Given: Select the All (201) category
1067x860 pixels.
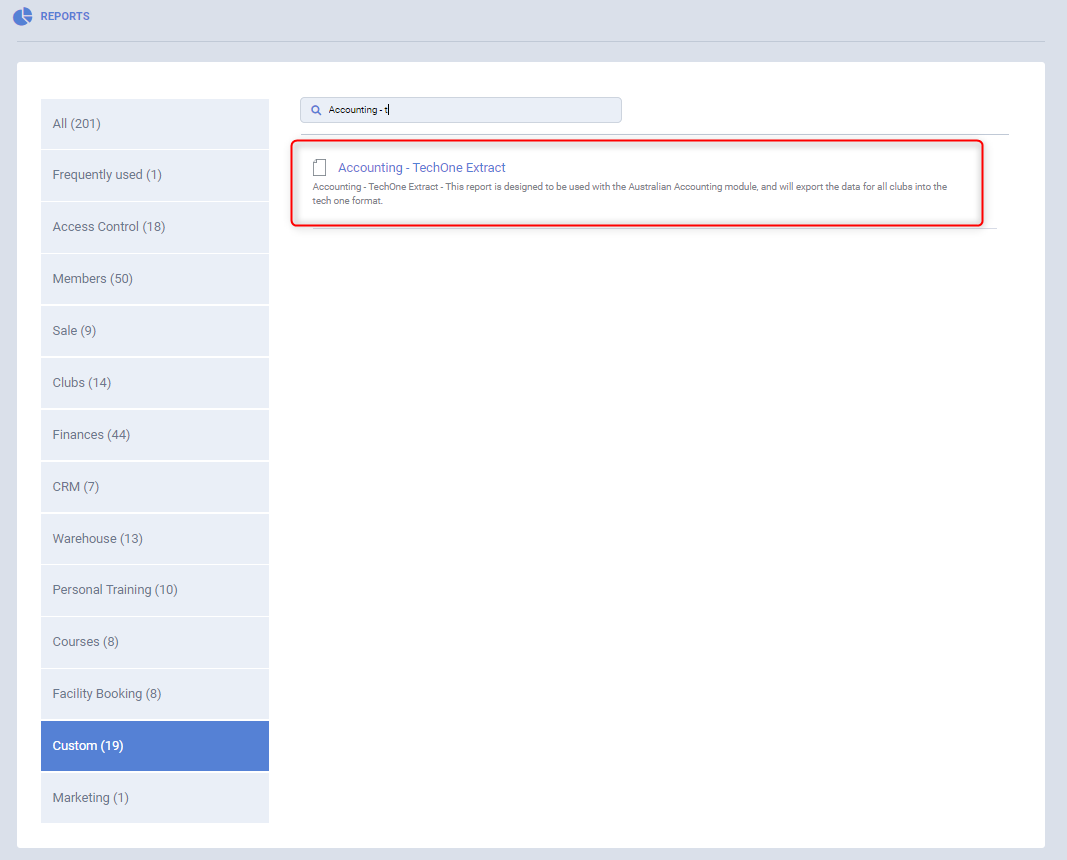Looking at the screenshot, I should (x=154, y=124).
